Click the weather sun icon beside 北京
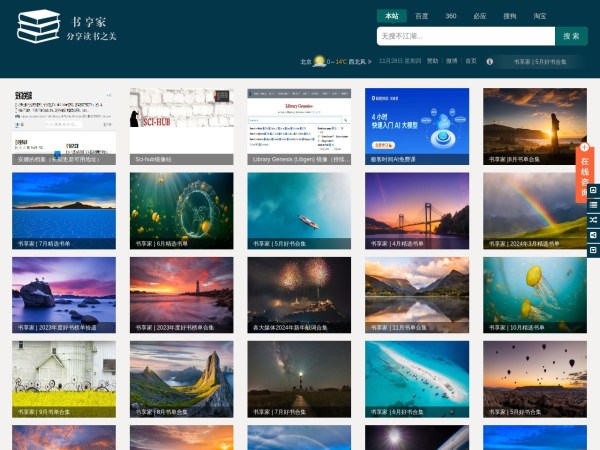Viewport: 600px width, 450px height. (x=319, y=61)
